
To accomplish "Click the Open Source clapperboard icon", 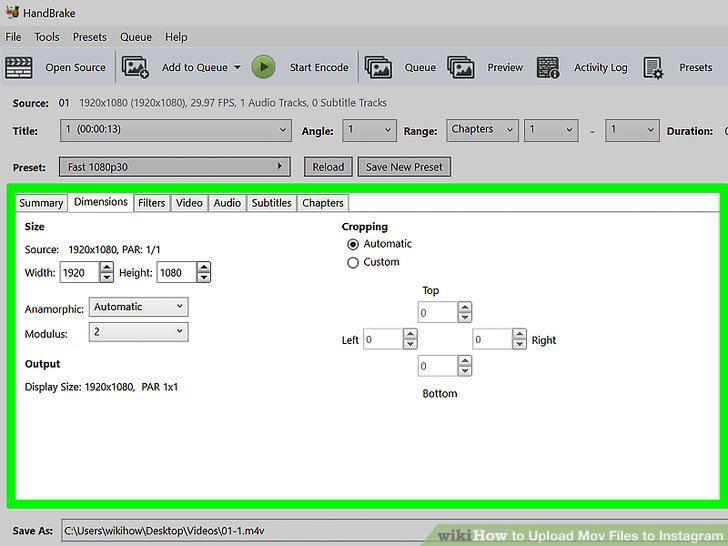I will 19,67.
